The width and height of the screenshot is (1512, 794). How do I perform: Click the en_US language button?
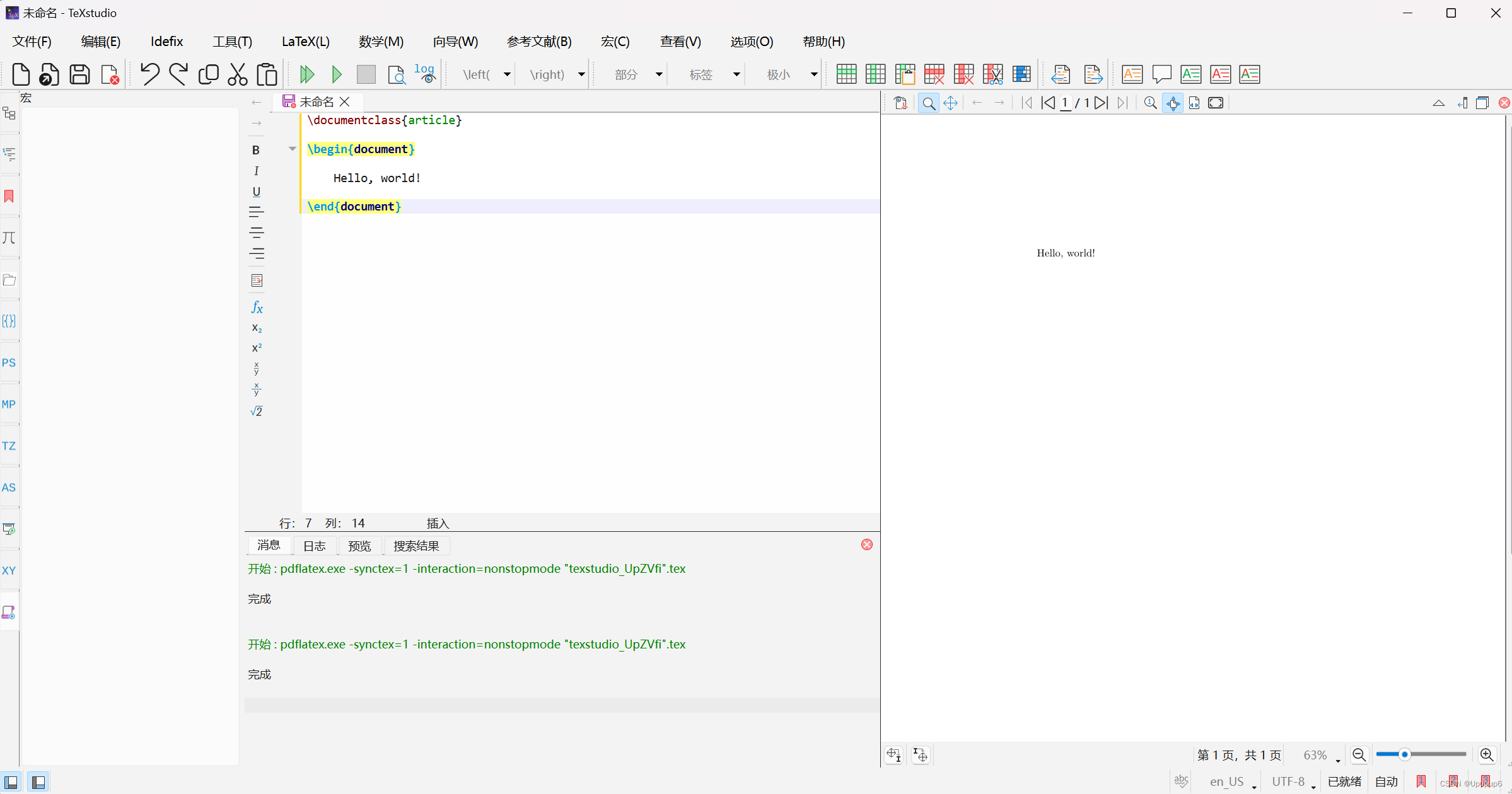[x=1227, y=781]
